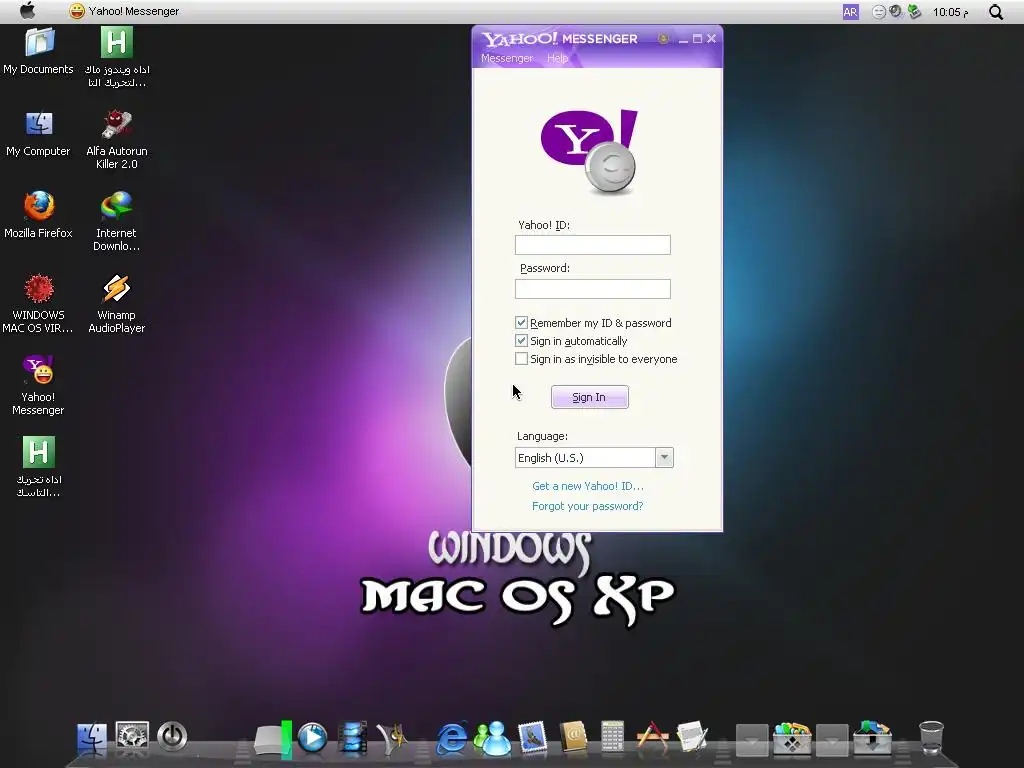Open the media player play icon in dock

click(312, 738)
